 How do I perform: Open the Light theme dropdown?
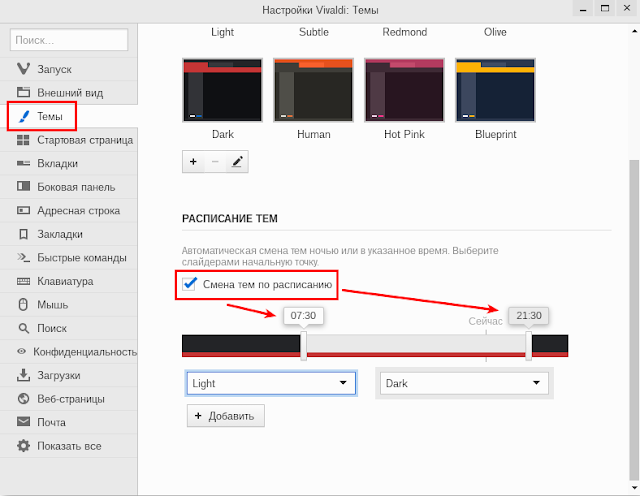coord(271,383)
